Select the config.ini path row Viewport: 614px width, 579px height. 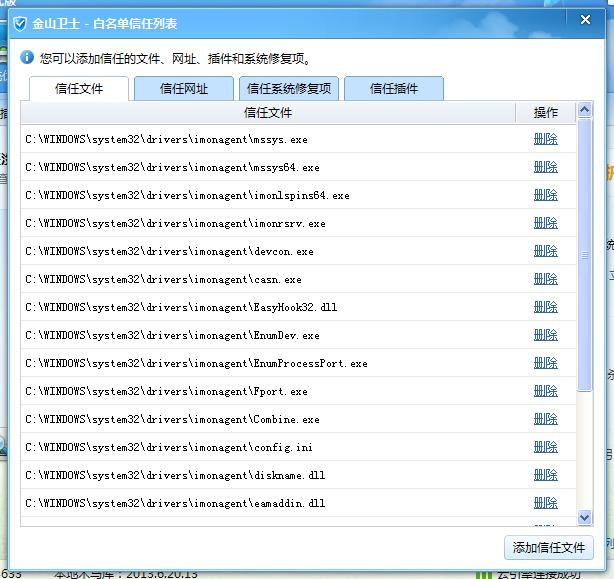click(298, 447)
